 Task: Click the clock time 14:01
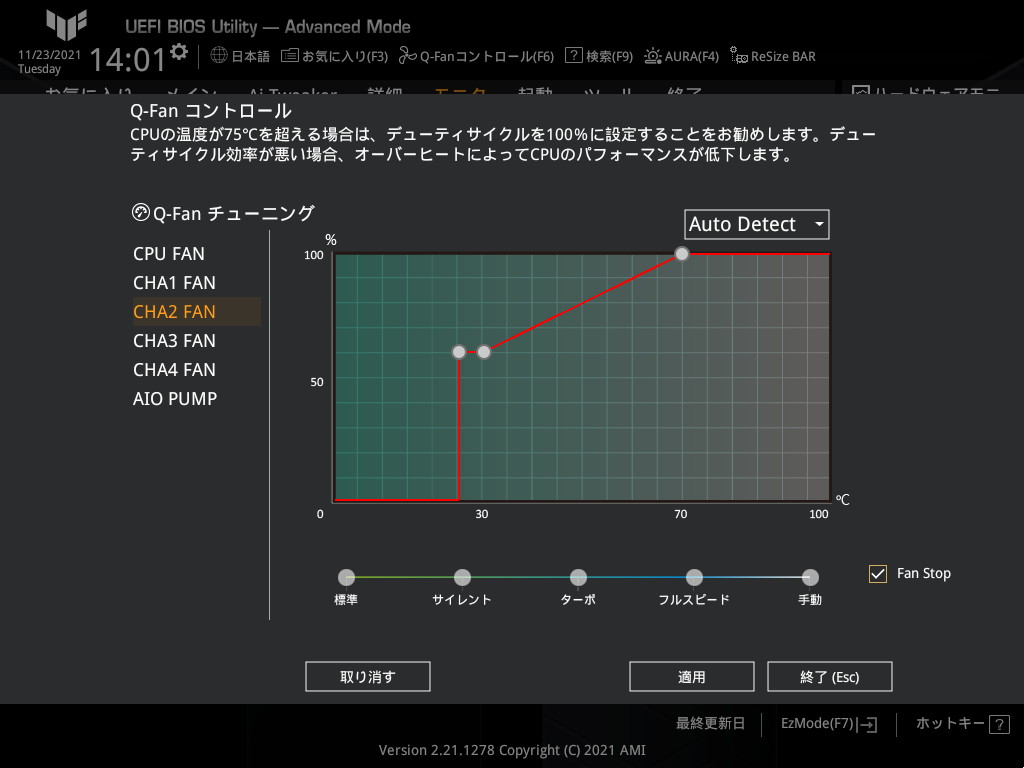click(128, 60)
